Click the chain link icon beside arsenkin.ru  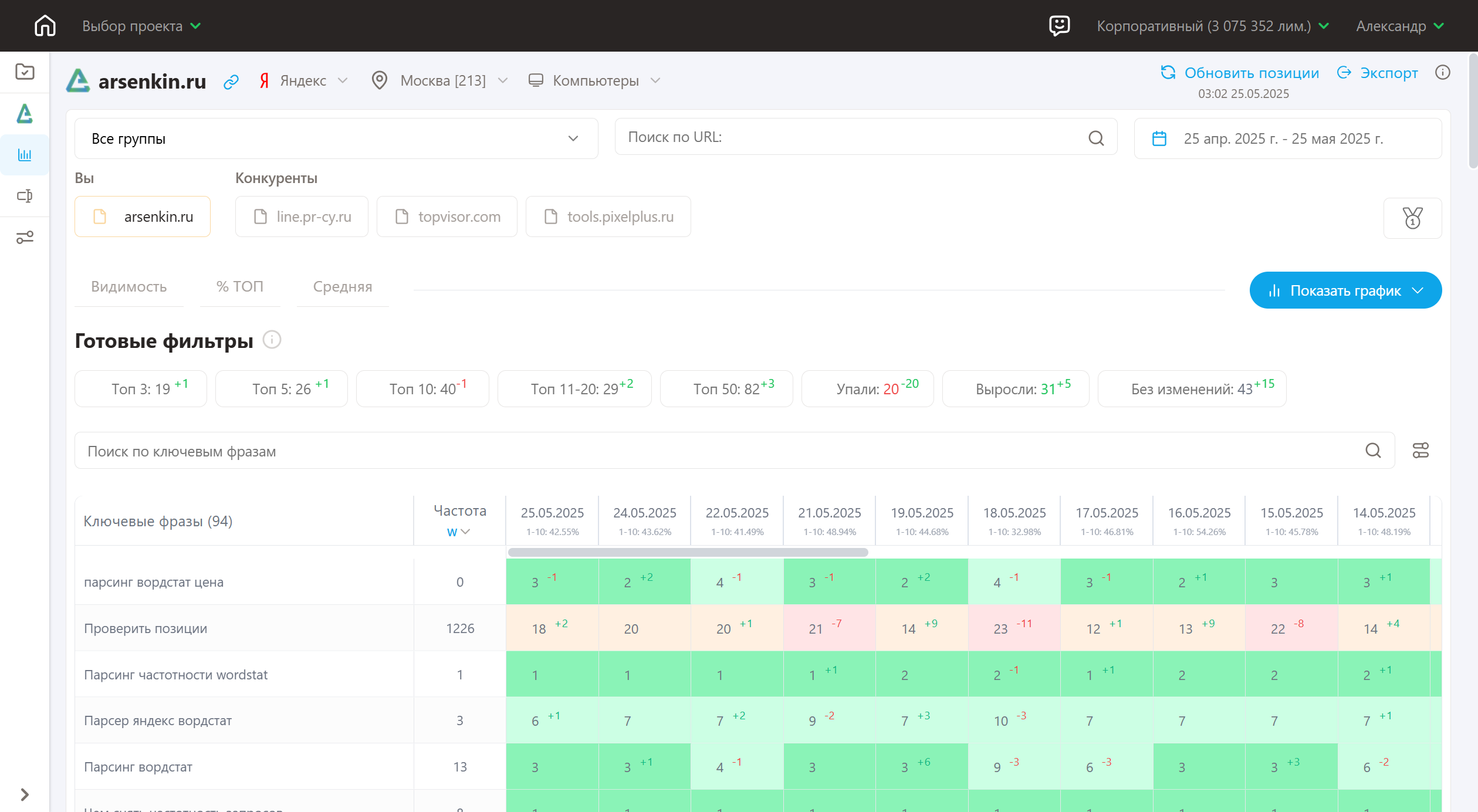click(231, 82)
